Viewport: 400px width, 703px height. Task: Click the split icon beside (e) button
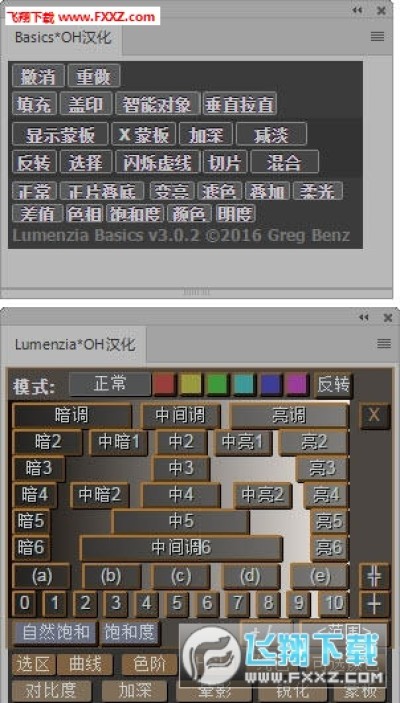[x=374, y=577]
